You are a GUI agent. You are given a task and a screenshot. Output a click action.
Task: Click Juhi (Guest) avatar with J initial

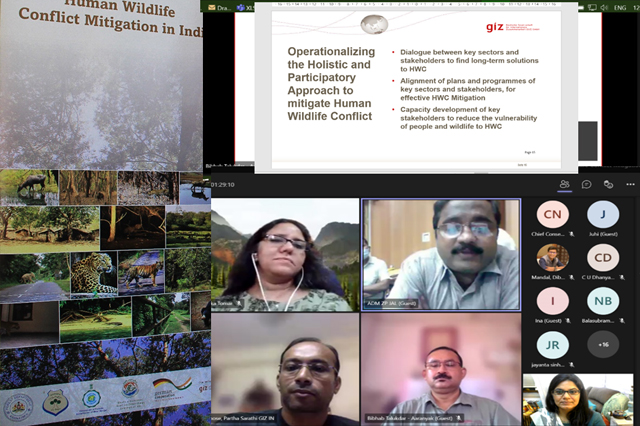point(602,214)
